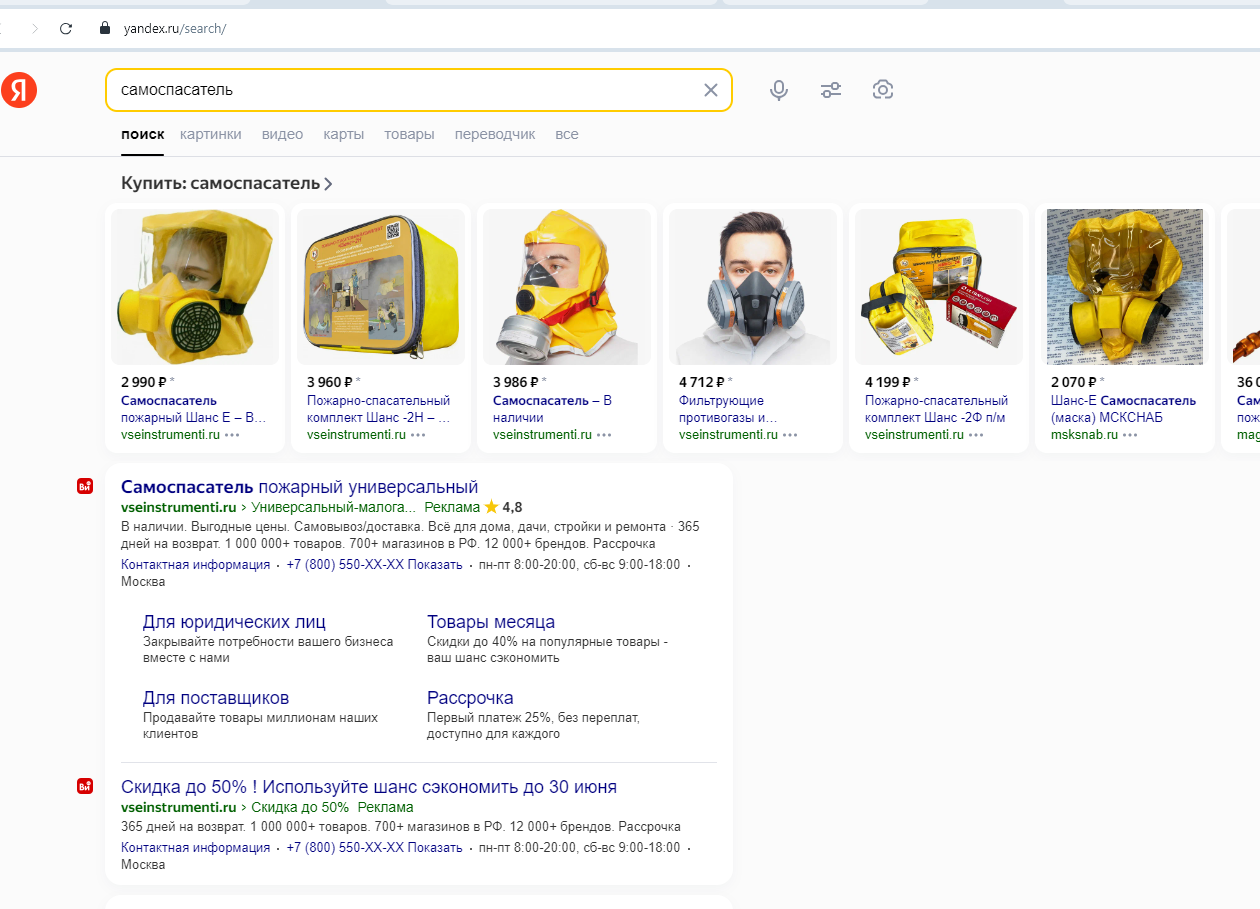Open the gray respirator thumbnail for 4 712 ₽
Viewport: 1260px width, 909px height.
pos(753,287)
